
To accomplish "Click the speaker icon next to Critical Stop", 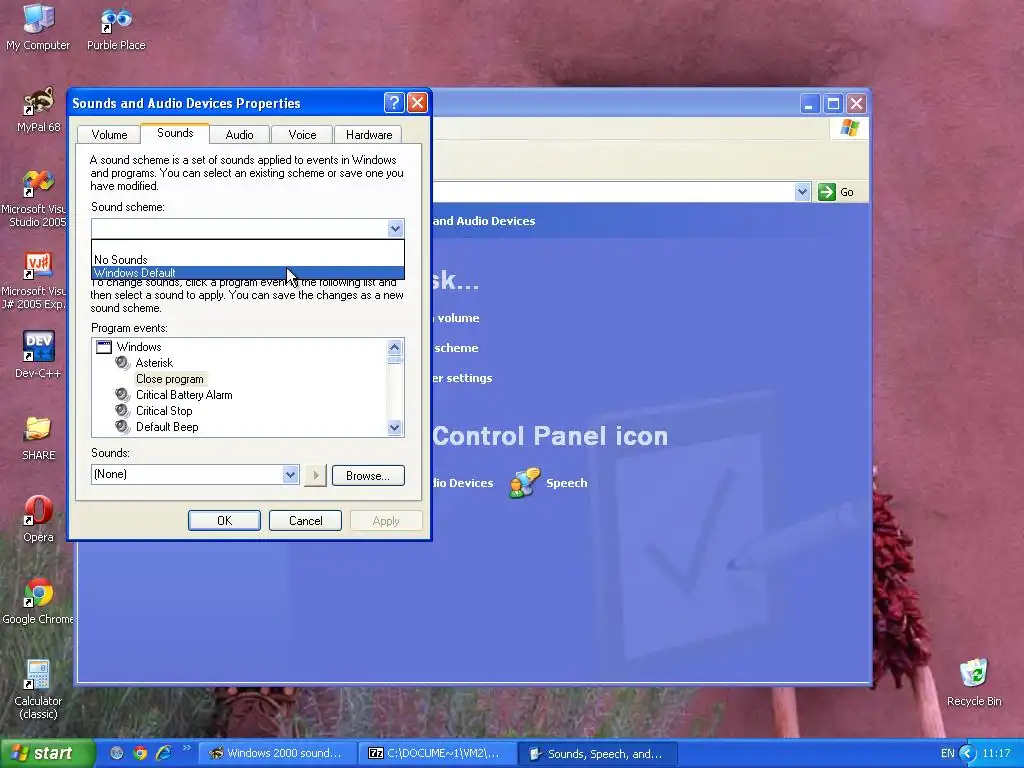I will coord(122,411).
